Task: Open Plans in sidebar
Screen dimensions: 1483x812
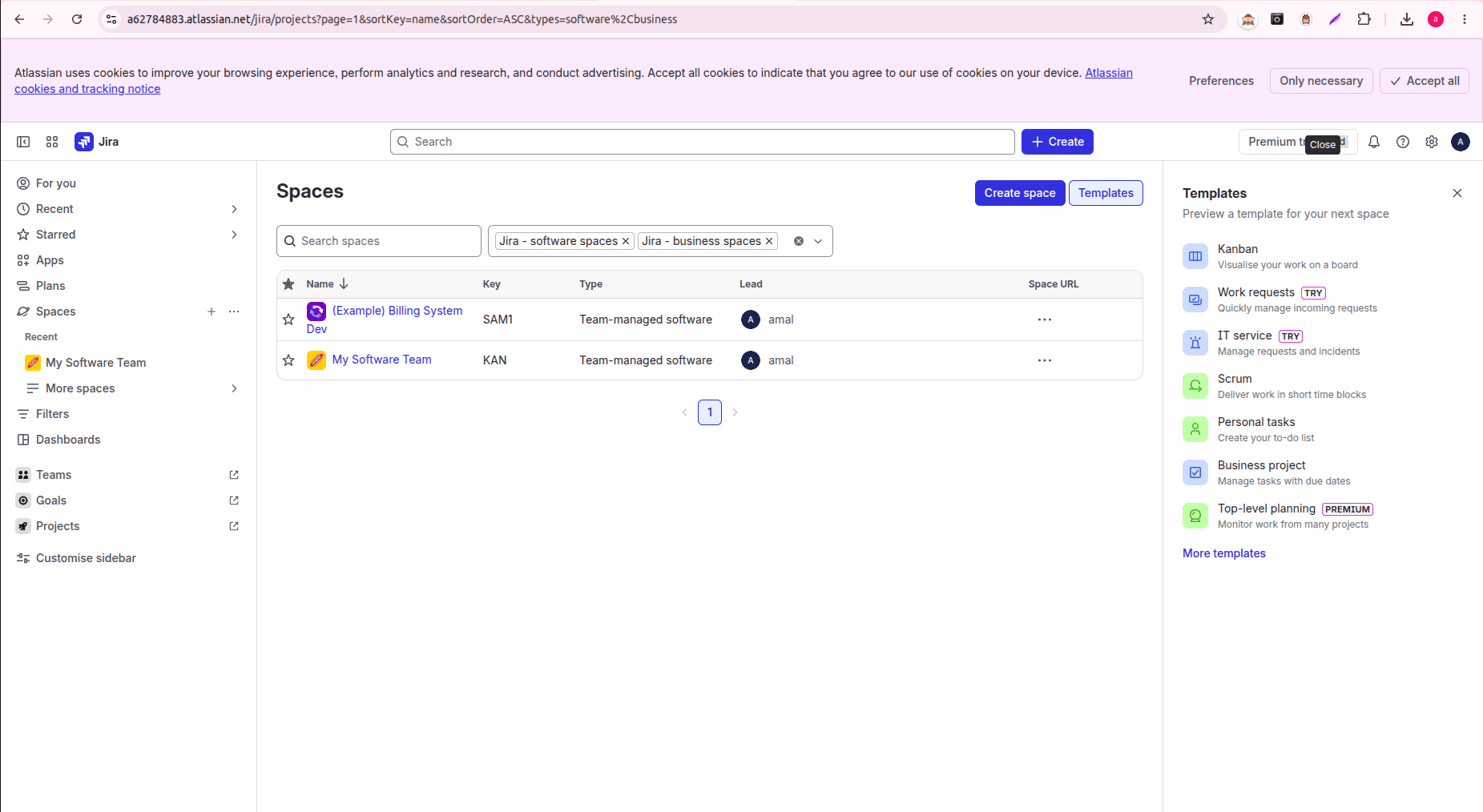Action: click(x=128, y=286)
